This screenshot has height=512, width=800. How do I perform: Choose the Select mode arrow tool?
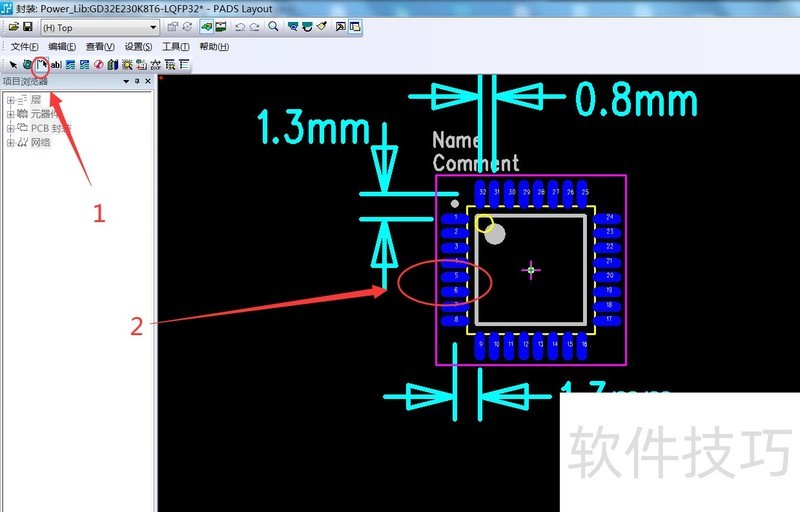pyautogui.click(x=13, y=64)
